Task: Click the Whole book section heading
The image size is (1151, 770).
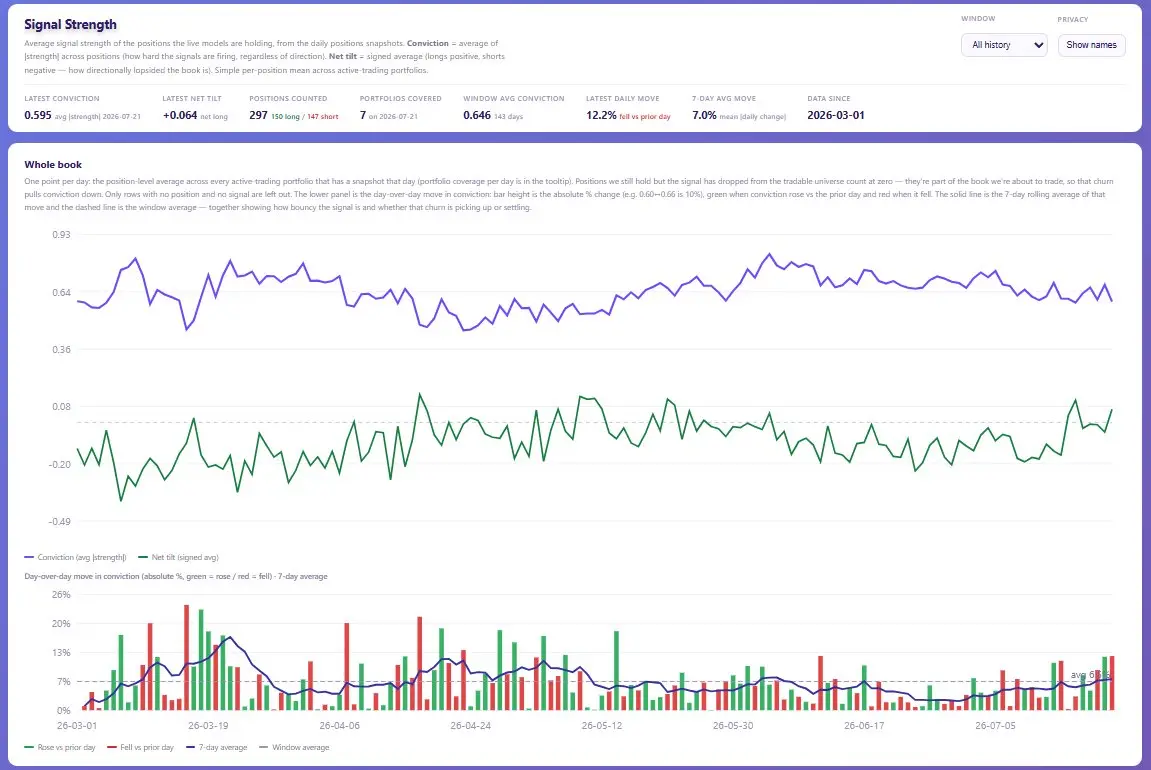Action: (x=53, y=164)
